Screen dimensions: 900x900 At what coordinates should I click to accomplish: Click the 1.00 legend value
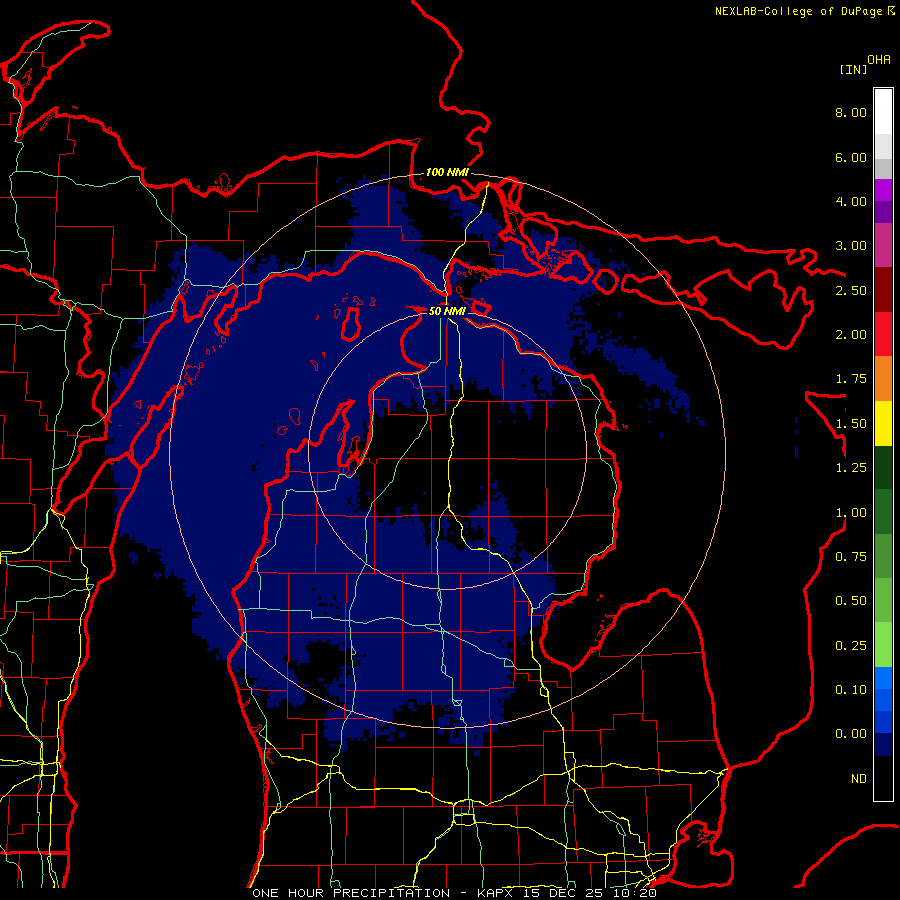pos(851,513)
